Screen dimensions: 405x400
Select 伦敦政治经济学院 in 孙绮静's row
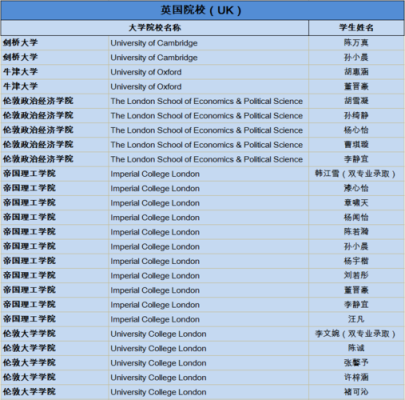[38, 115]
